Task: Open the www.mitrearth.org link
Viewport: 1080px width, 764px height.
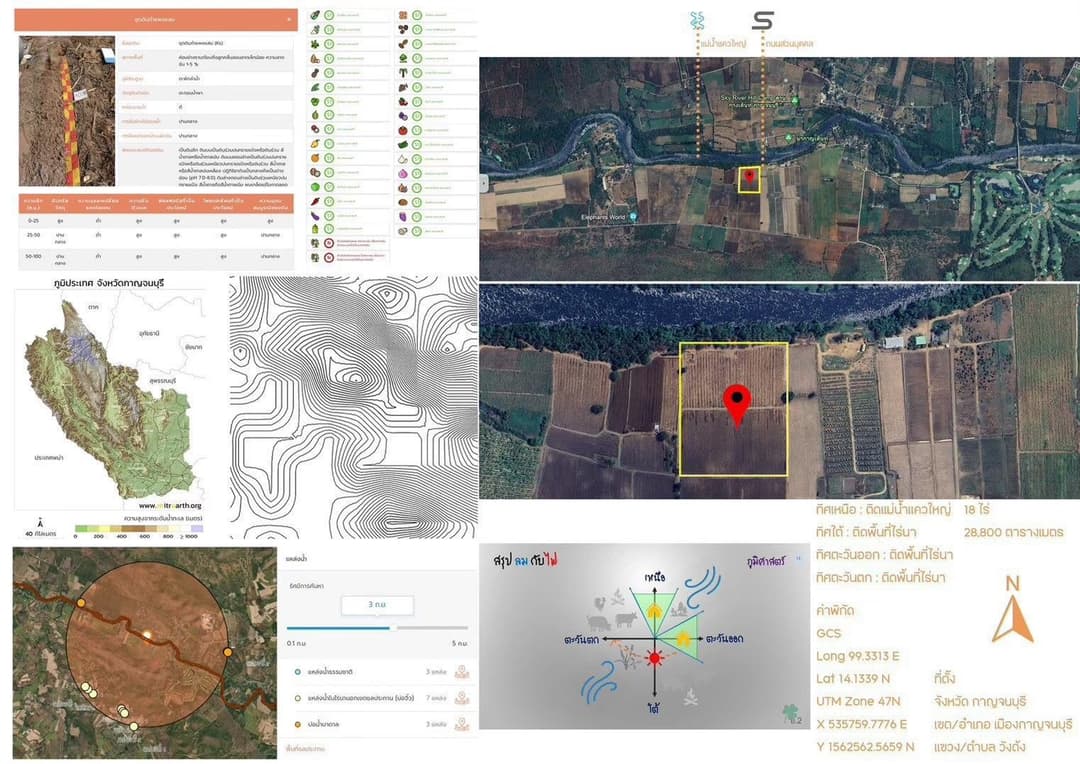Action: tap(169, 505)
